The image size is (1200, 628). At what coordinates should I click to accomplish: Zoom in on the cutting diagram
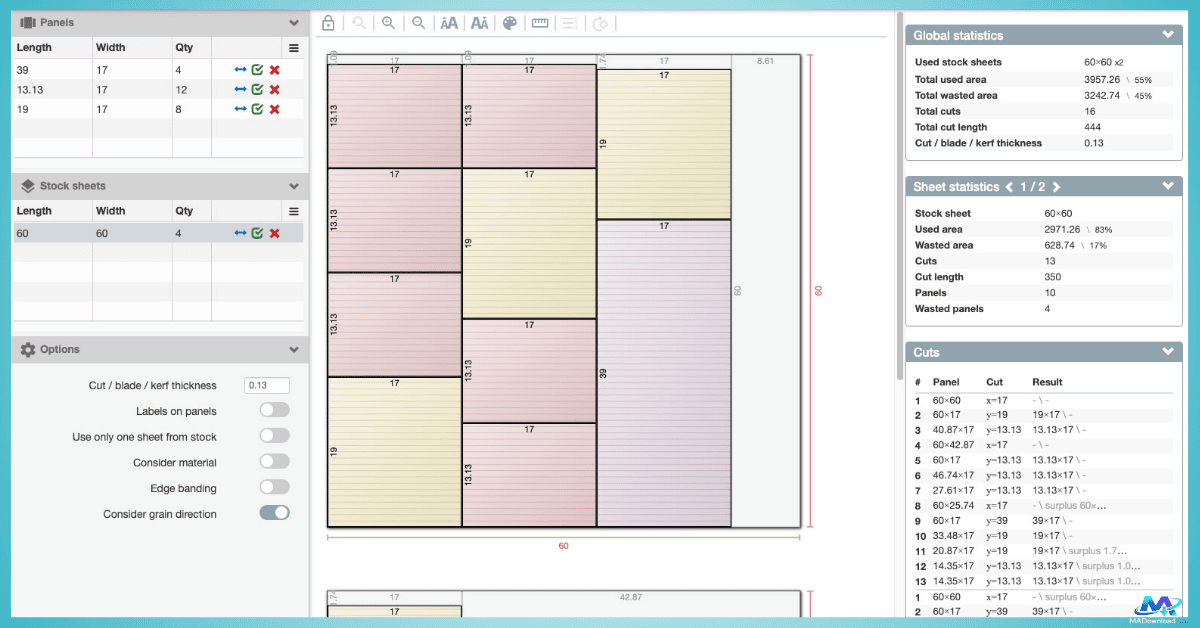(x=388, y=23)
